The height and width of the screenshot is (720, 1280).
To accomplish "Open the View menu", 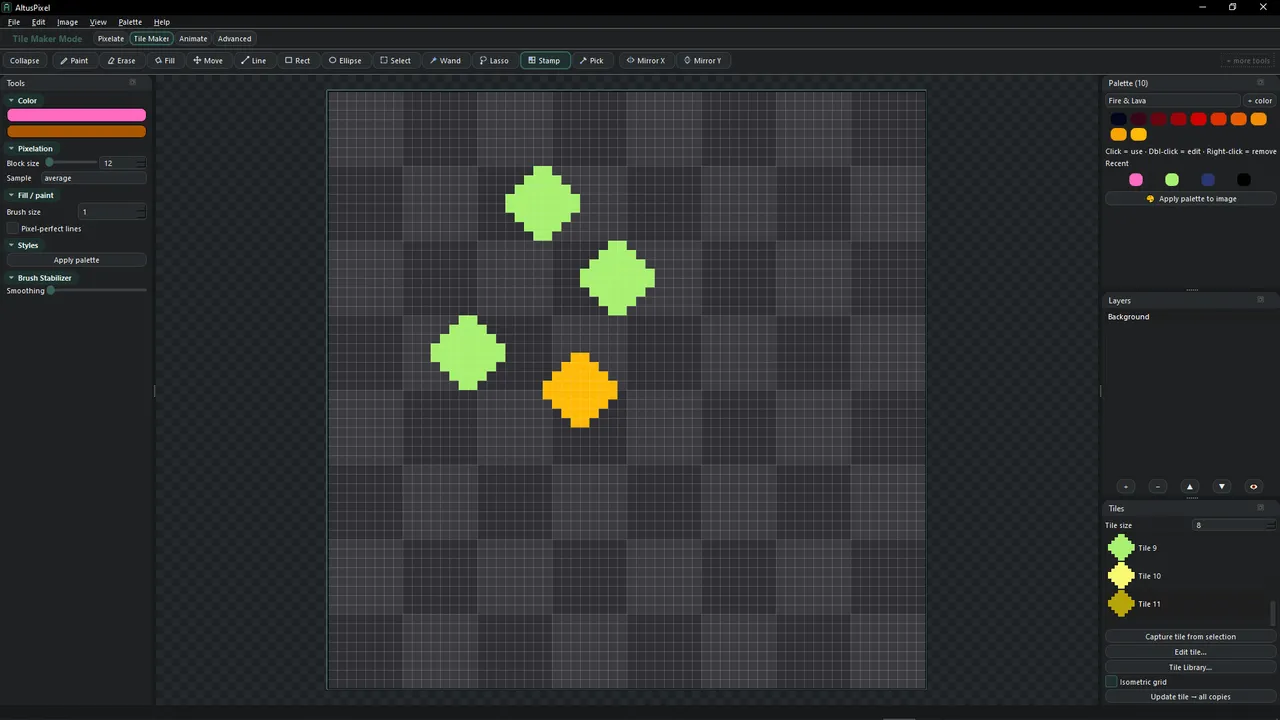I will coord(98,22).
